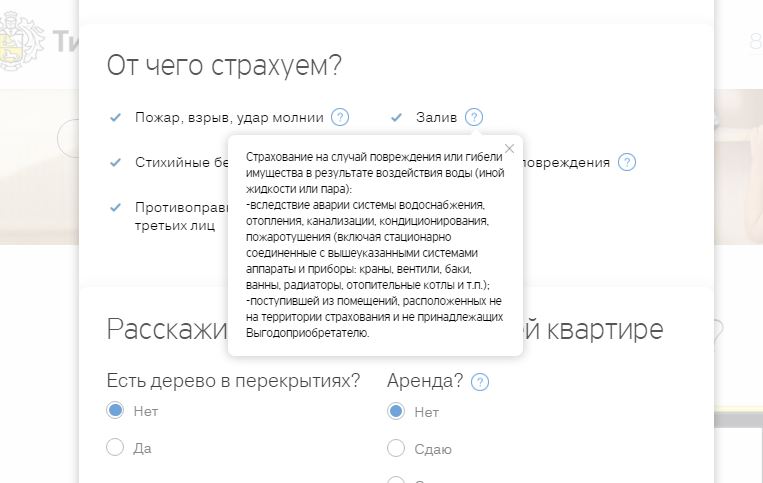The height and width of the screenshot is (483, 763).
Task: Click the Tinkoff logo emblem
Action: (x=21, y=41)
